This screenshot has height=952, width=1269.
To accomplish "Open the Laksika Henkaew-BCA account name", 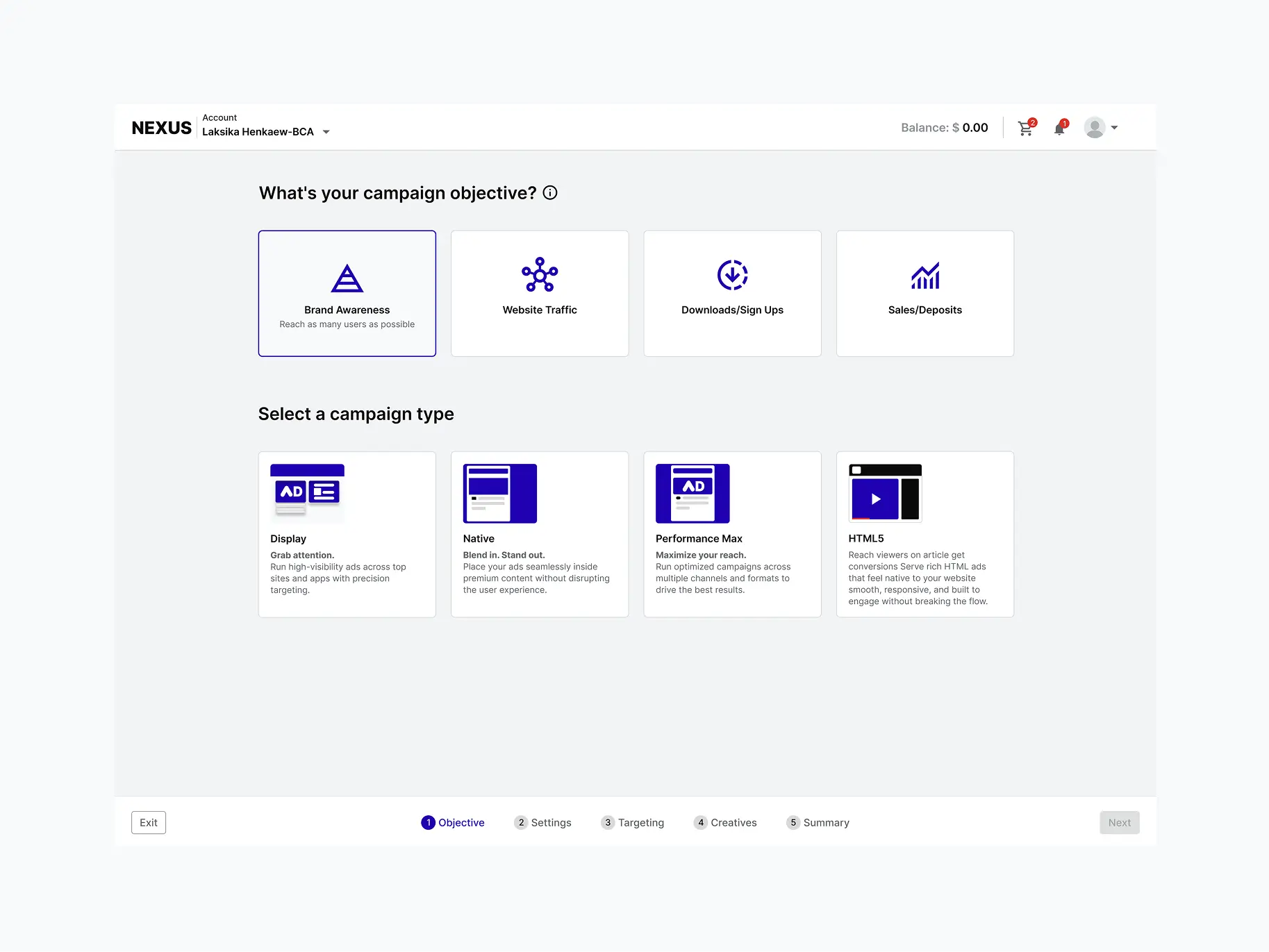I will (x=258, y=132).
